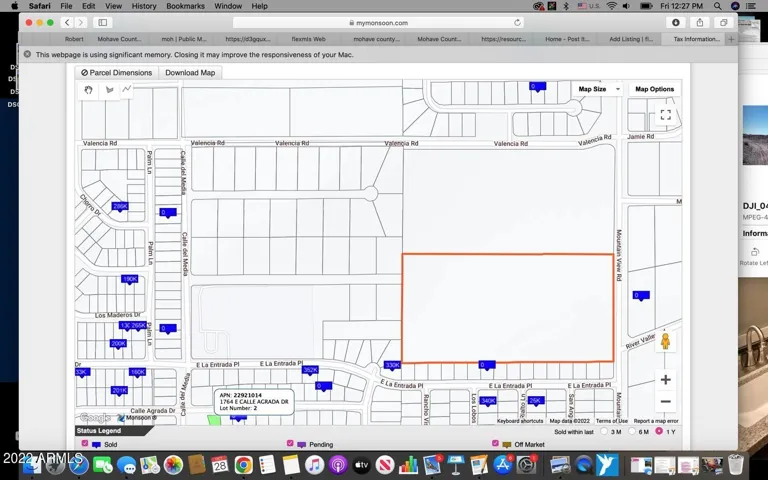
Task: Show Safari tab overview
Action: [x=723, y=23]
